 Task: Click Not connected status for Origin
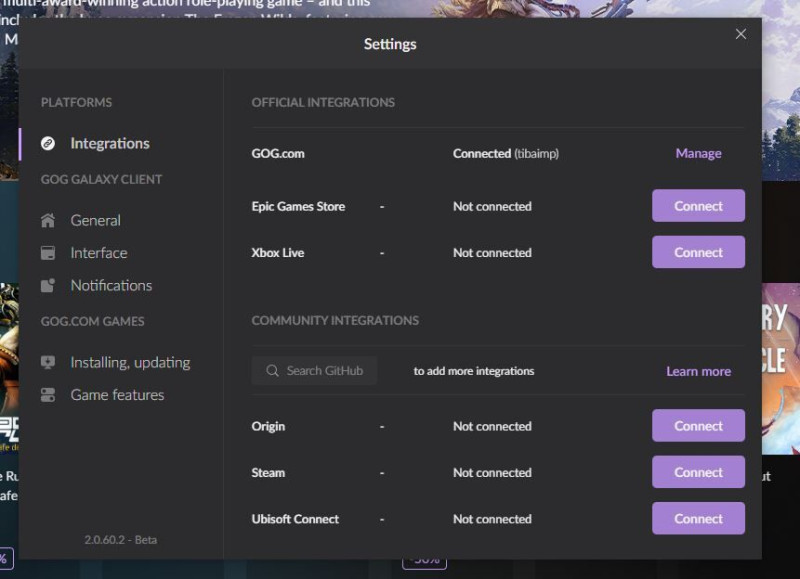pos(492,426)
